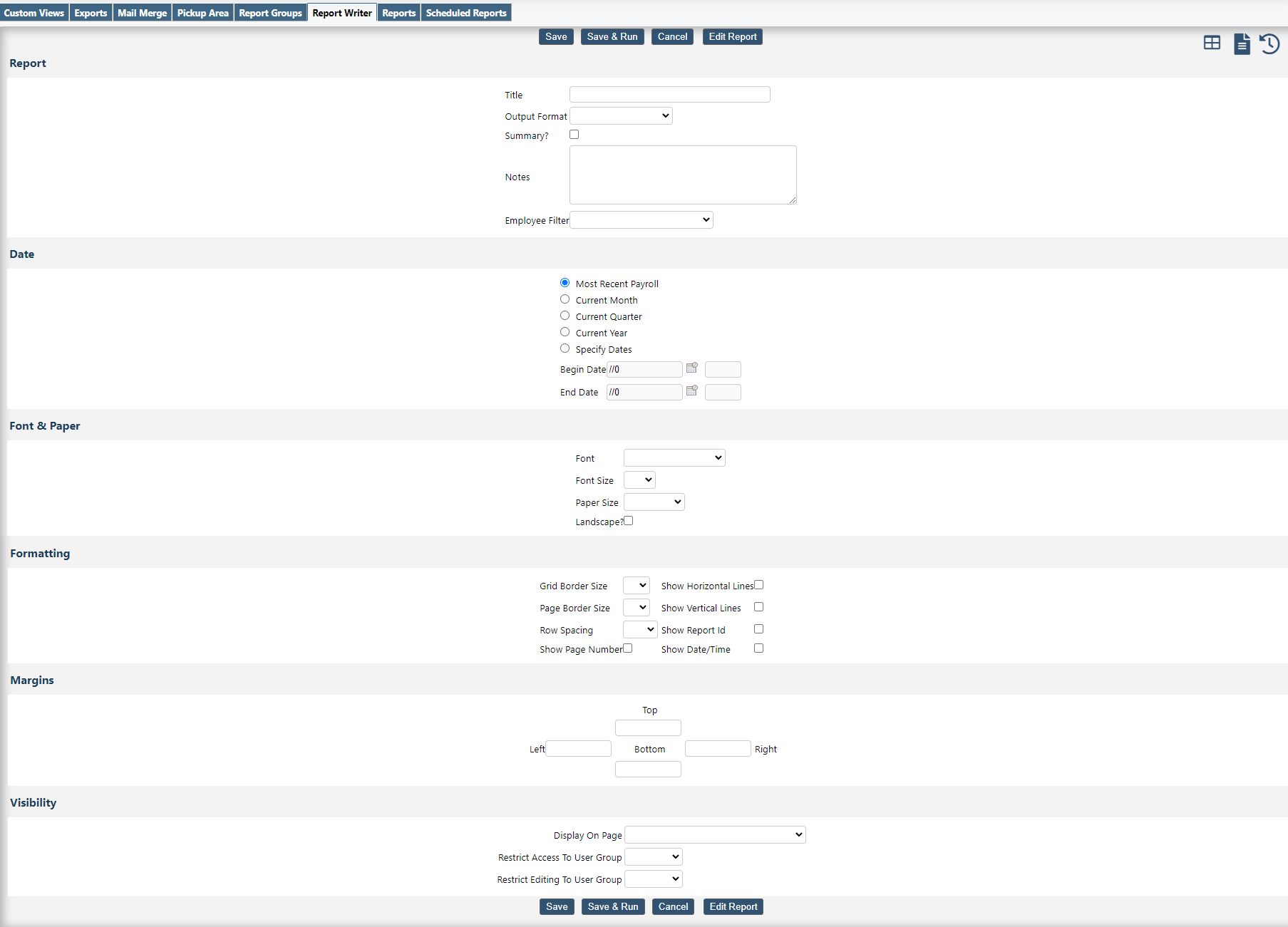This screenshot has width=1288, height=927.
Task: Open the Row Spacing dropdown
Action: (640, 630)
